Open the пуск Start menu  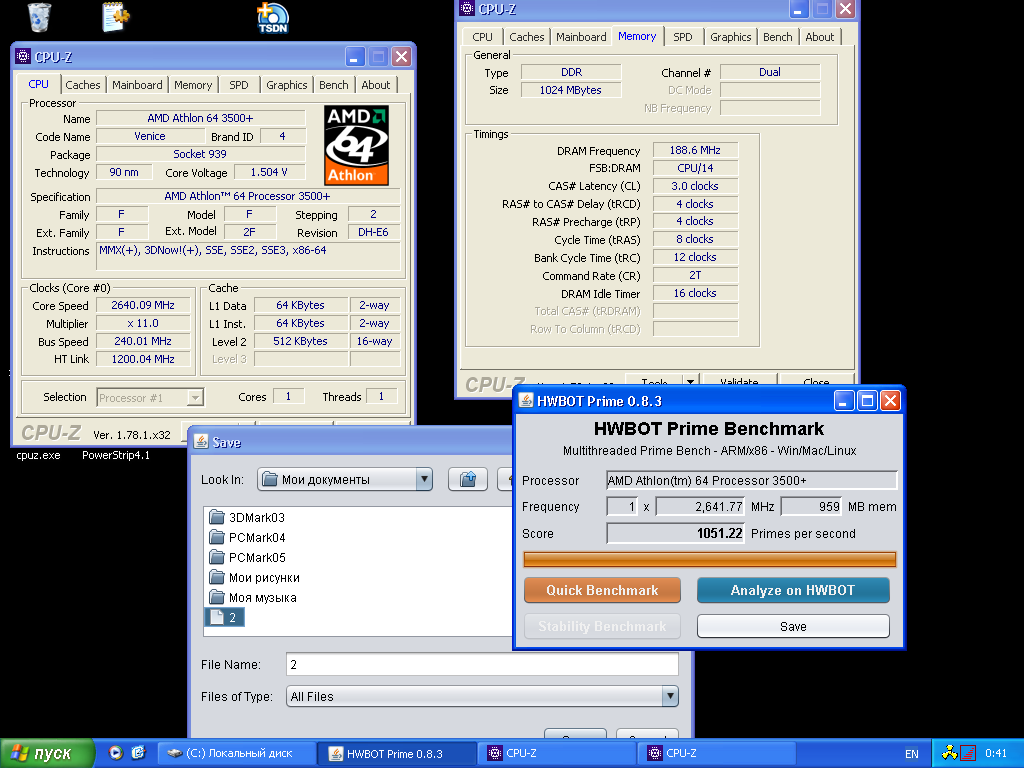pos(47,753)
